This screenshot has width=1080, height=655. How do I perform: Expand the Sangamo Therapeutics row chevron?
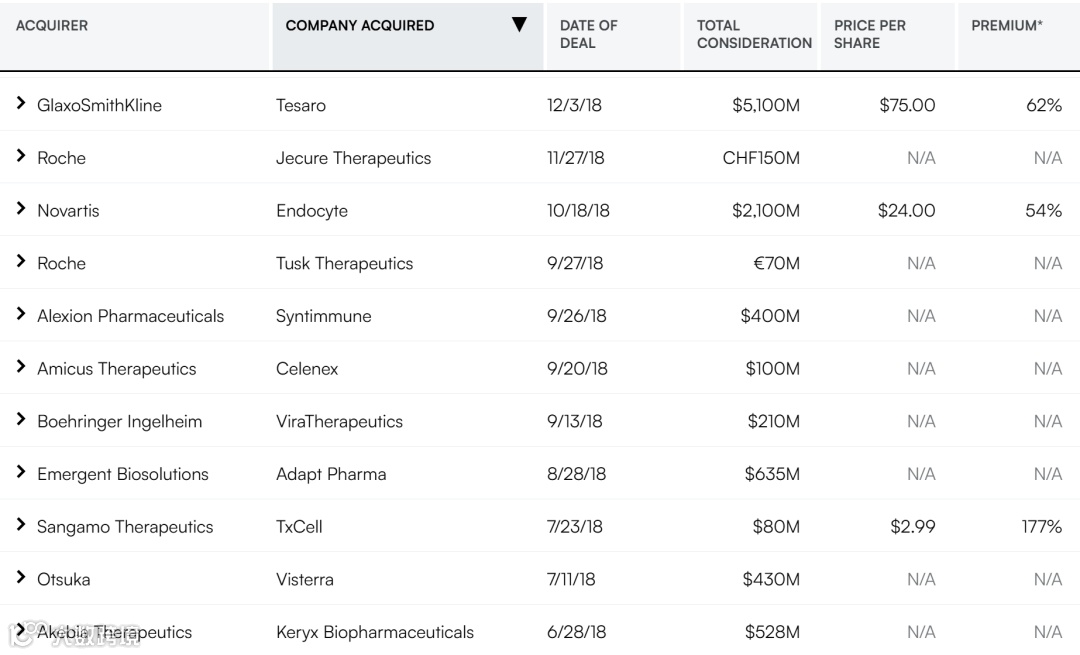20,525
